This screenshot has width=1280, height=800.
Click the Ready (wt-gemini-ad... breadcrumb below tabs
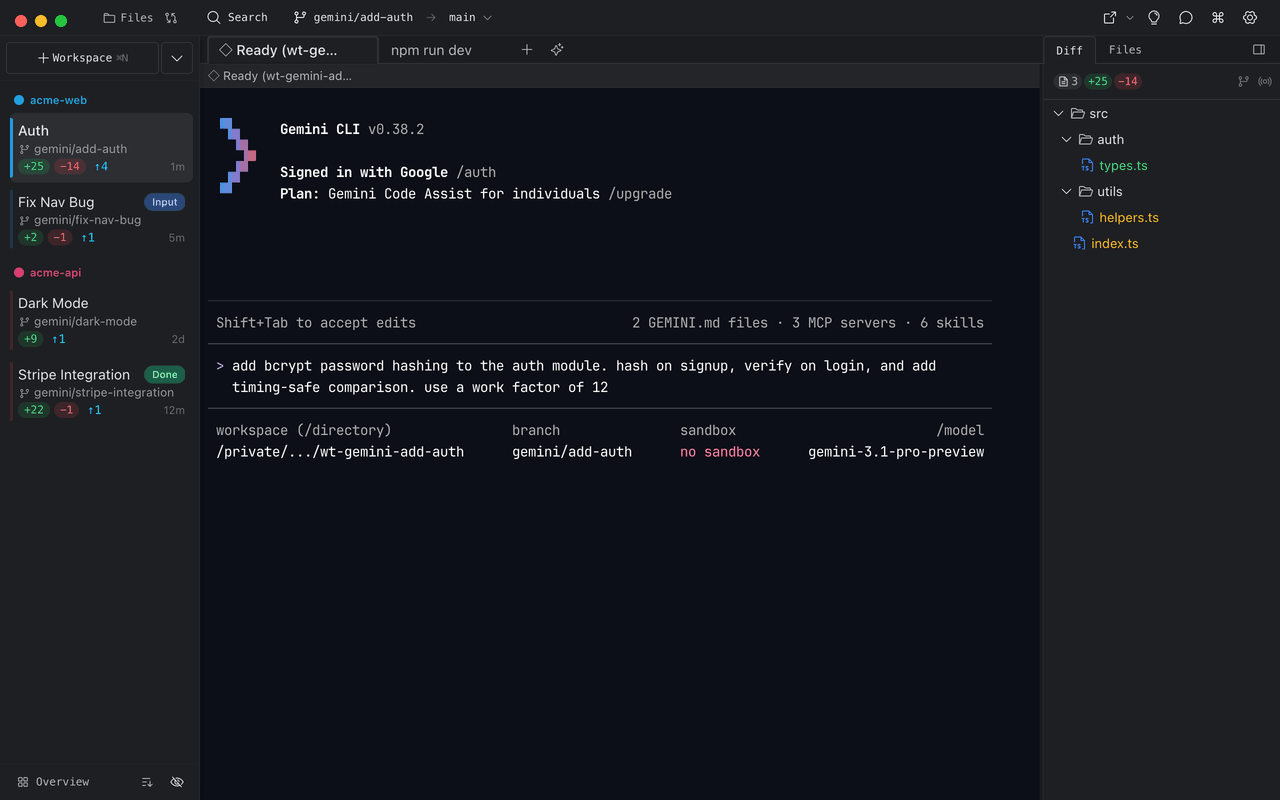[x=280, y=76]
